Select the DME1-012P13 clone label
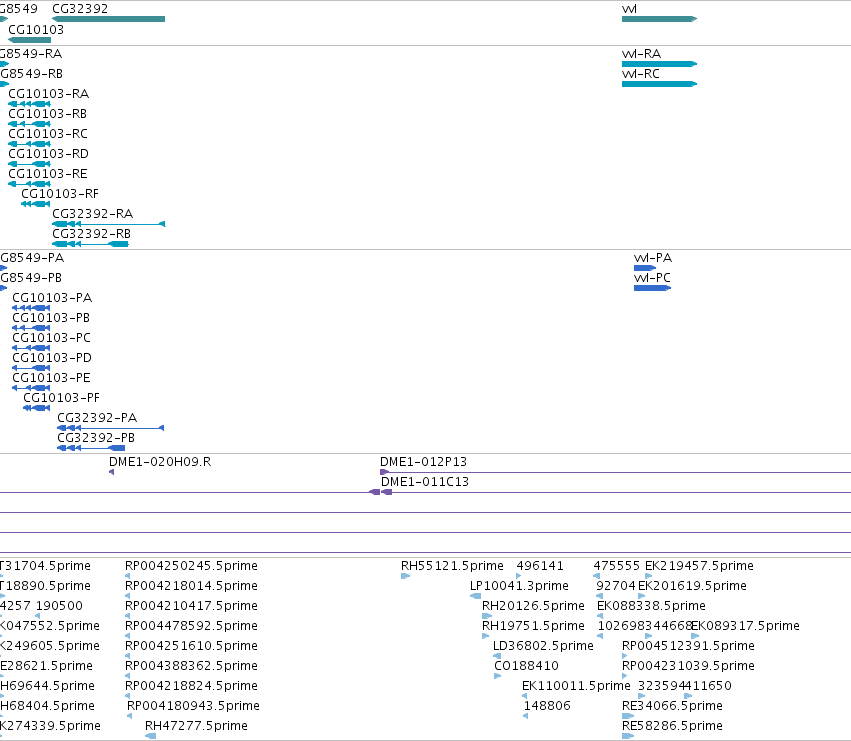The width and height of the screenshot is (851, 741). point(423,462)
